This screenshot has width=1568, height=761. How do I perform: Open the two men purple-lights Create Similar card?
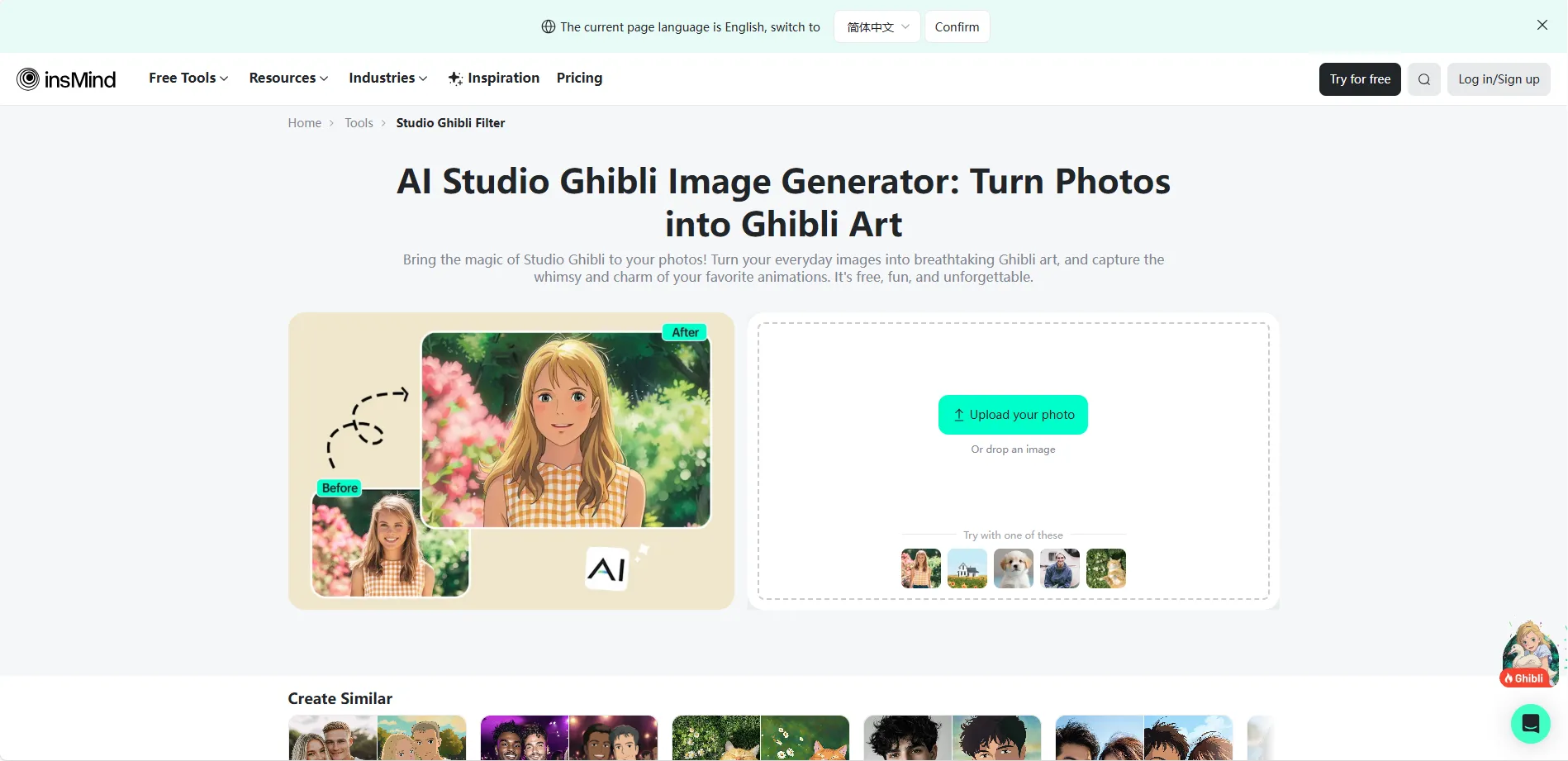pyautogui.click(x=569, y=738)
